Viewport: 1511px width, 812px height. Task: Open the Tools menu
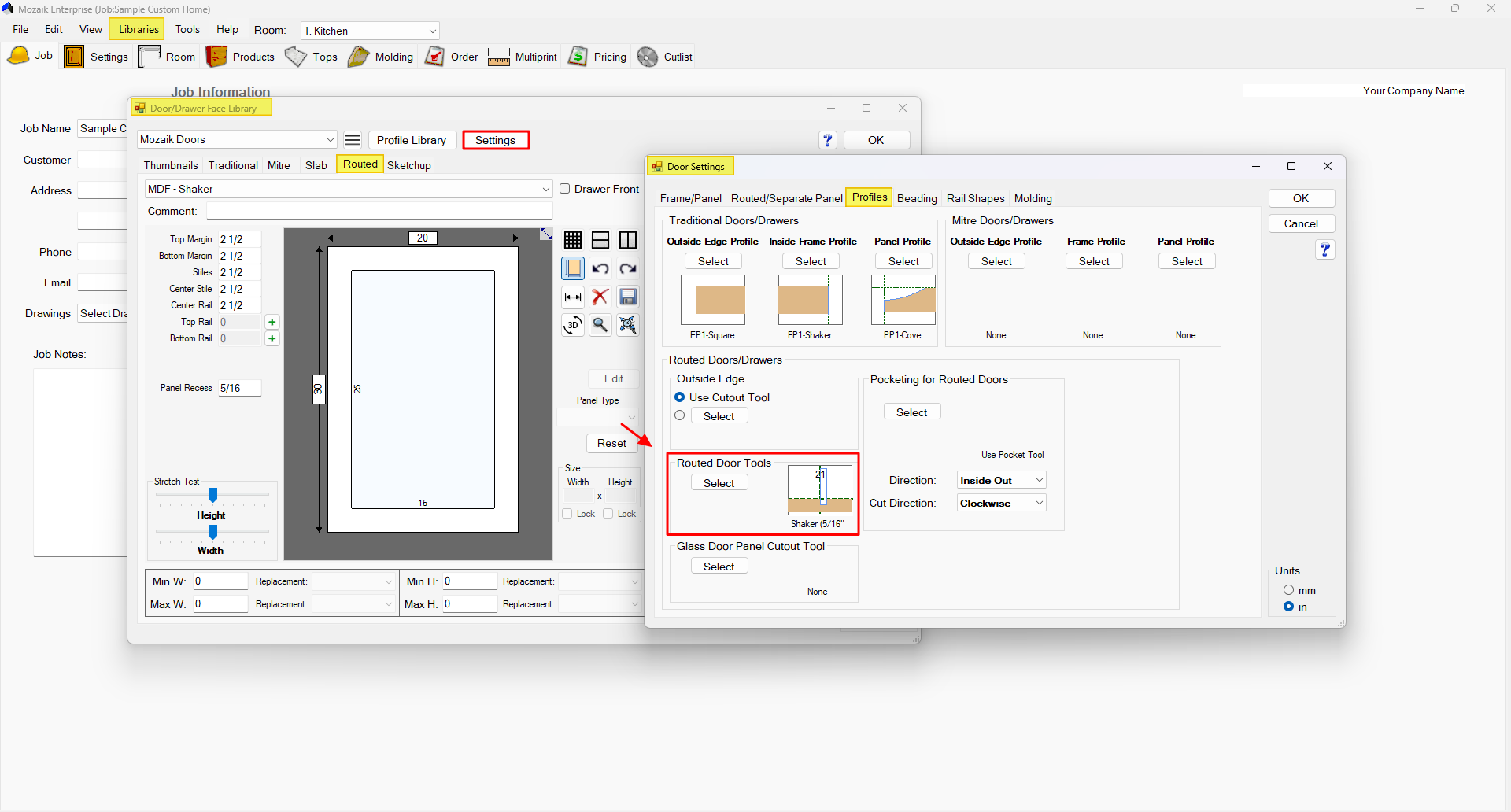(x=187, y=29)
